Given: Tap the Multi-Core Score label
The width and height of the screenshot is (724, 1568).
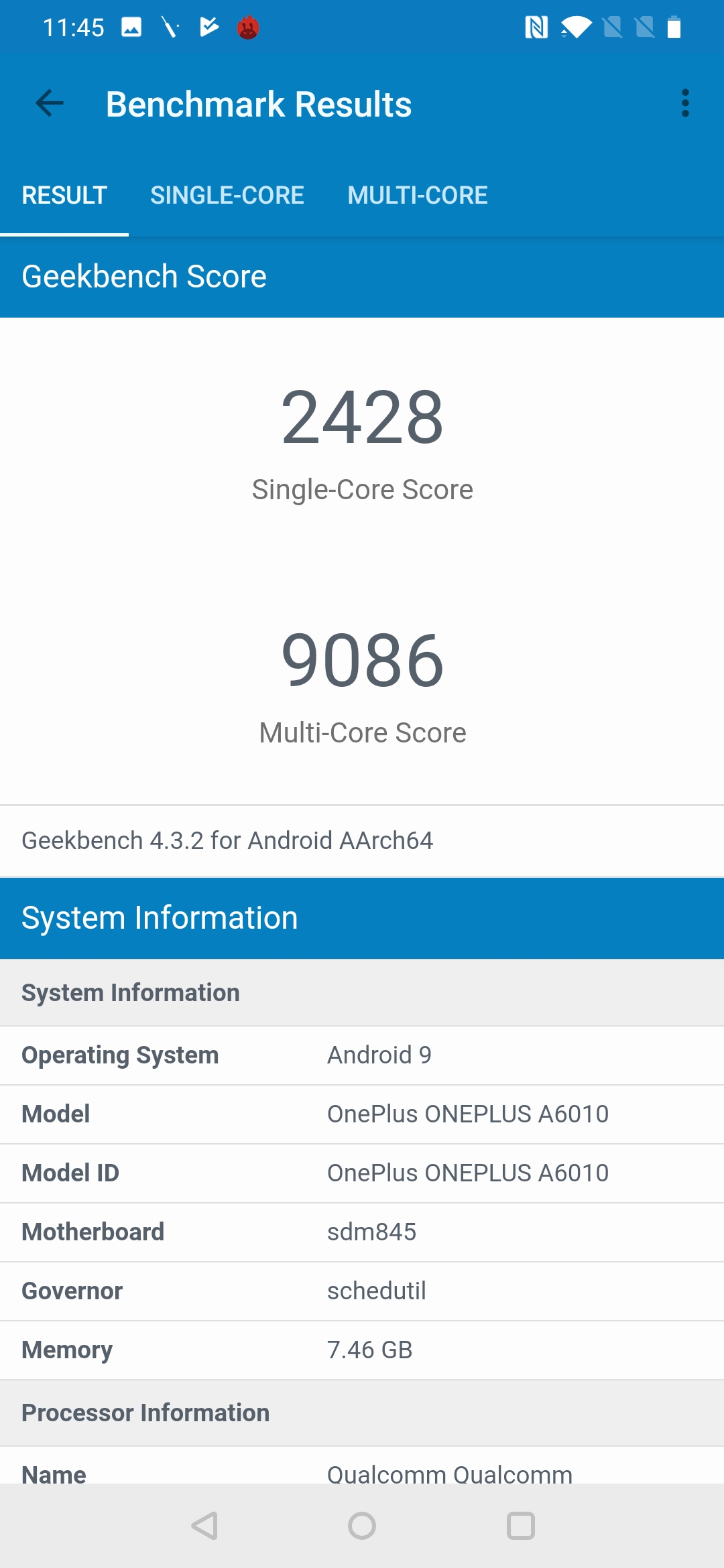Looking at the screenshot, I should click(x=363, y=733).
